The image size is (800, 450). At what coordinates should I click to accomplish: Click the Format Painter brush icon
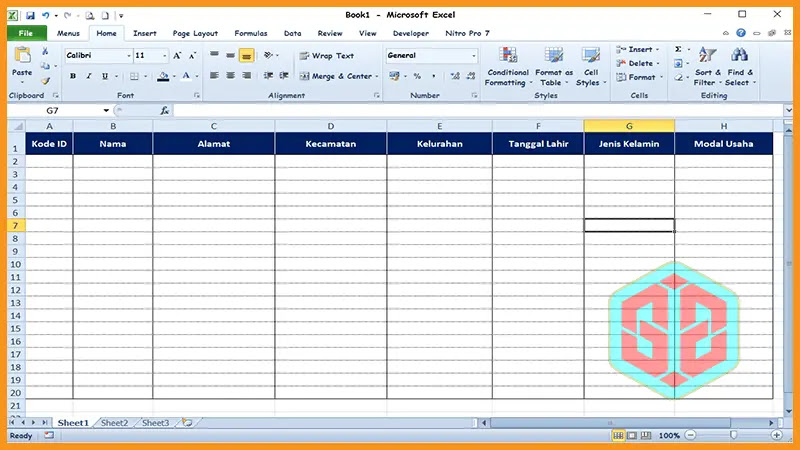45,81
